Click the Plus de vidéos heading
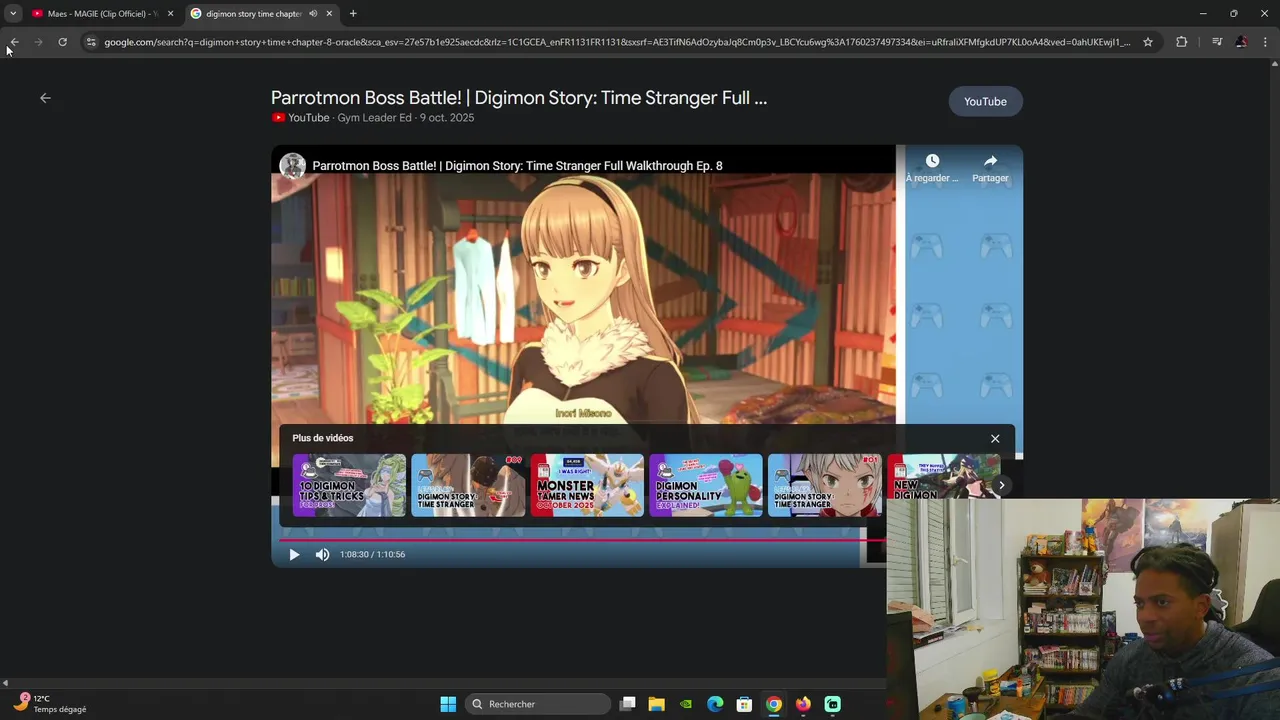 323,438
